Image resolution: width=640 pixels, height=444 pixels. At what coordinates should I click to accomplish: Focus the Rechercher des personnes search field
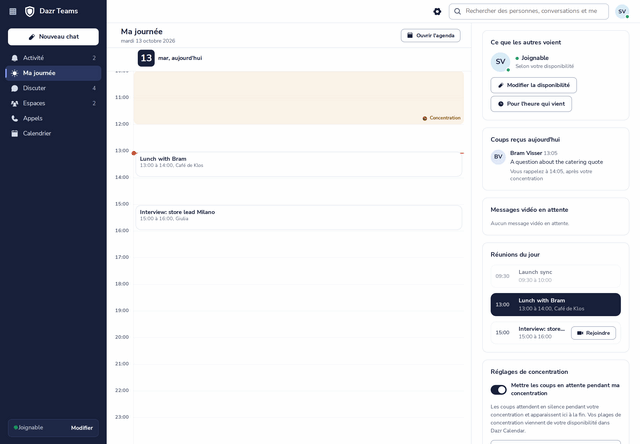click(x=529, y=11)
